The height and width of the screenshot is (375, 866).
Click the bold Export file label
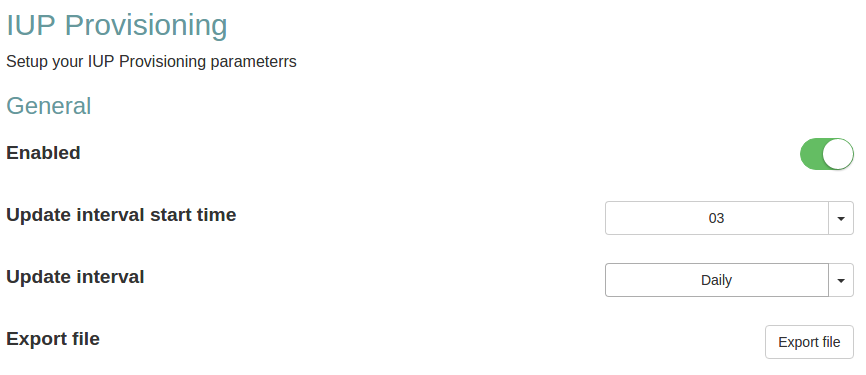53,338
